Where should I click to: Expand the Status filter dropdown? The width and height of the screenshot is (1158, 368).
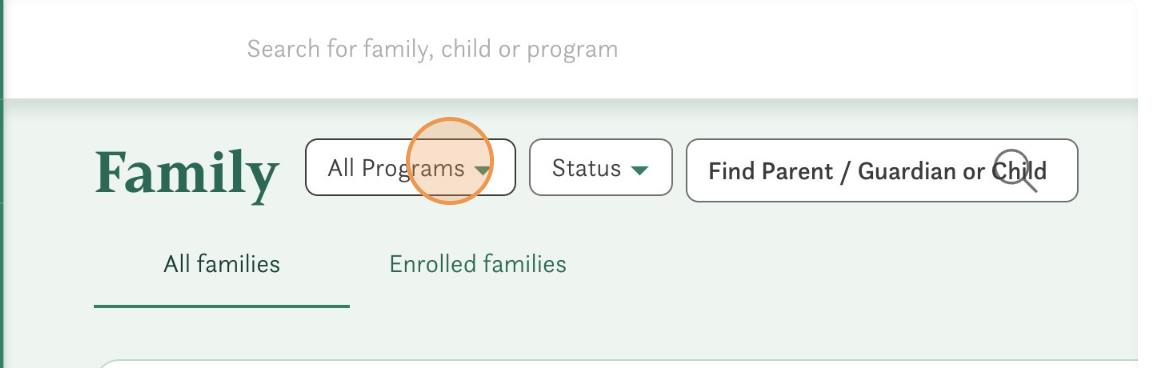click(x=600, y=168)
